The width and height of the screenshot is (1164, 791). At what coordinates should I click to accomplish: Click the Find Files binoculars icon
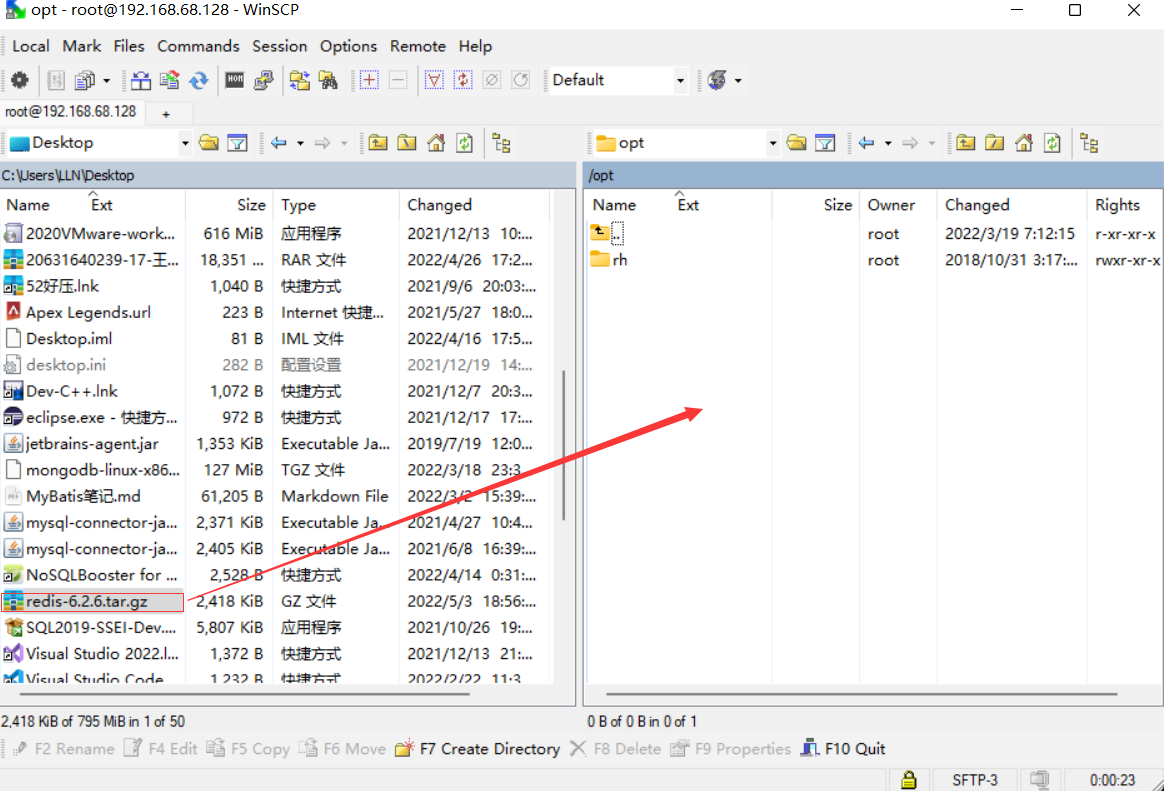[x=328, y=80]
